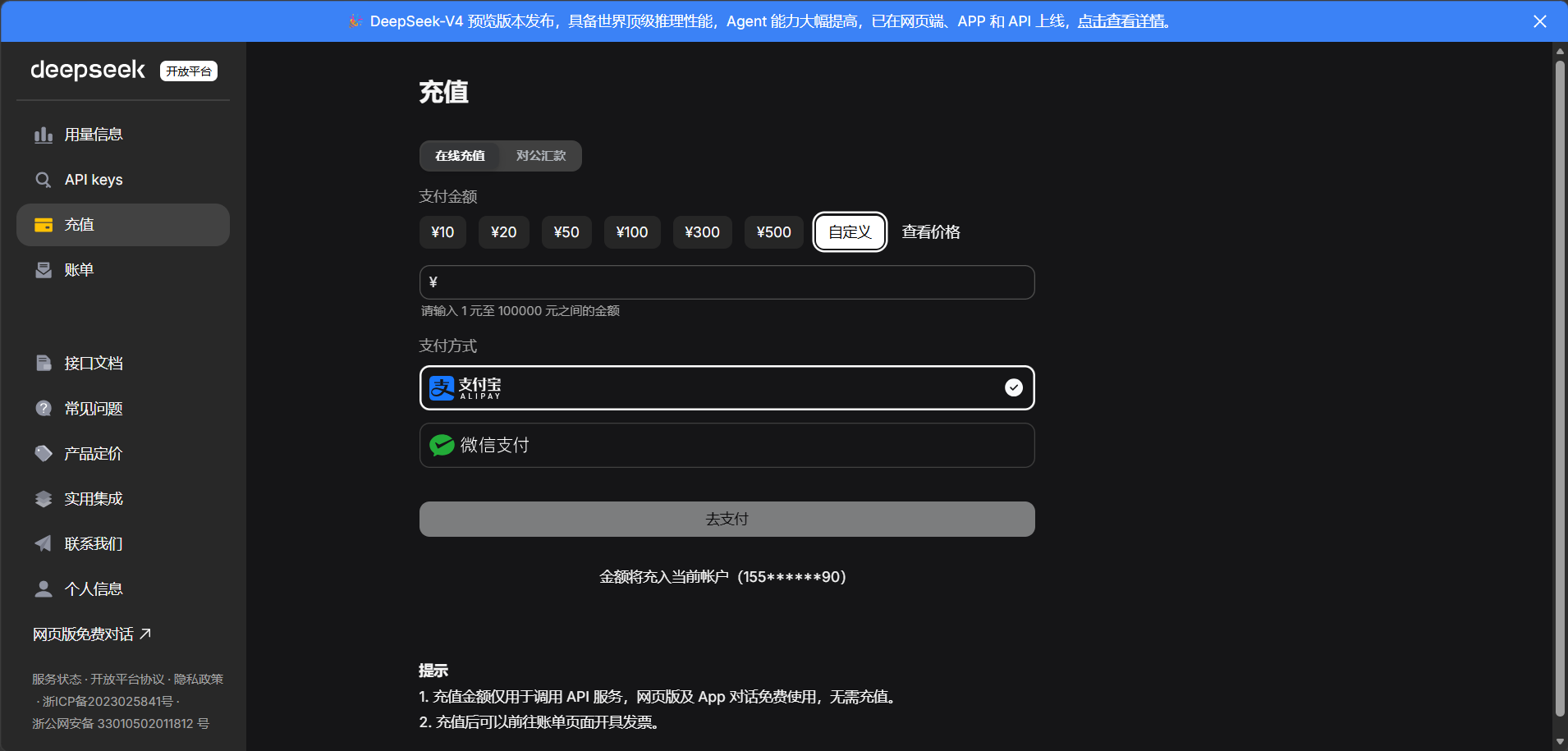Select the ¥100 payment amount

click(x=632, y=232)
